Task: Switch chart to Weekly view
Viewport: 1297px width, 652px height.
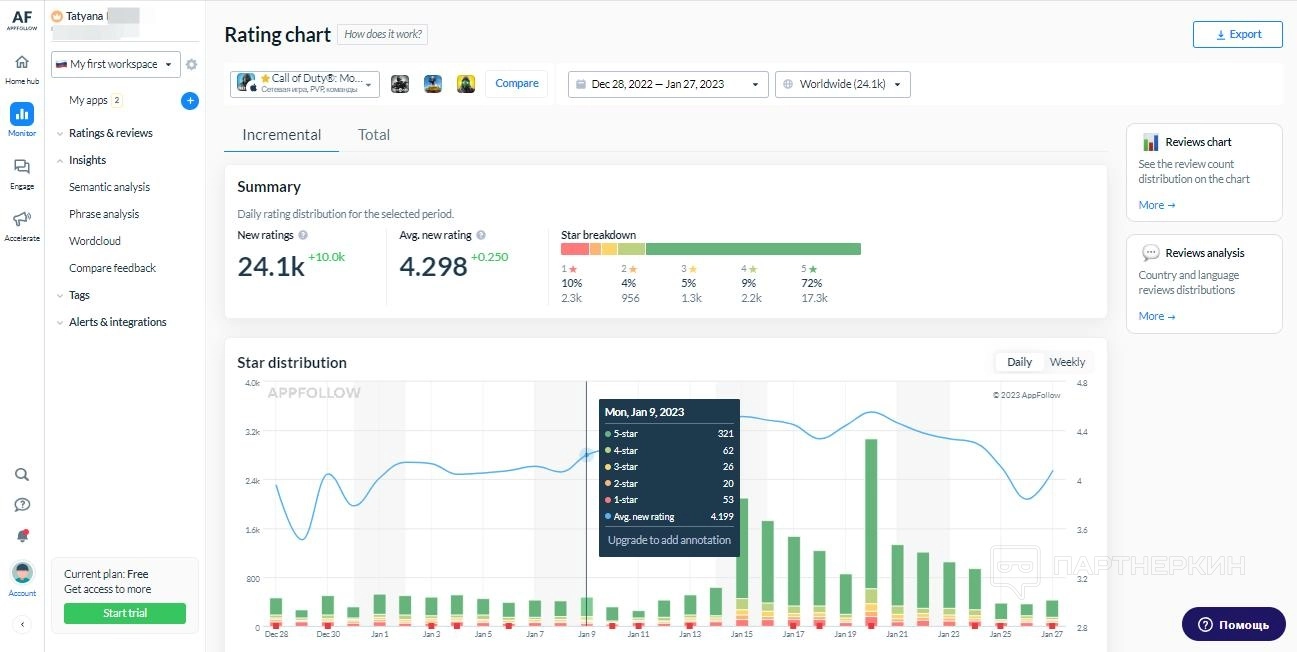Action: [x=1067, y=362]
